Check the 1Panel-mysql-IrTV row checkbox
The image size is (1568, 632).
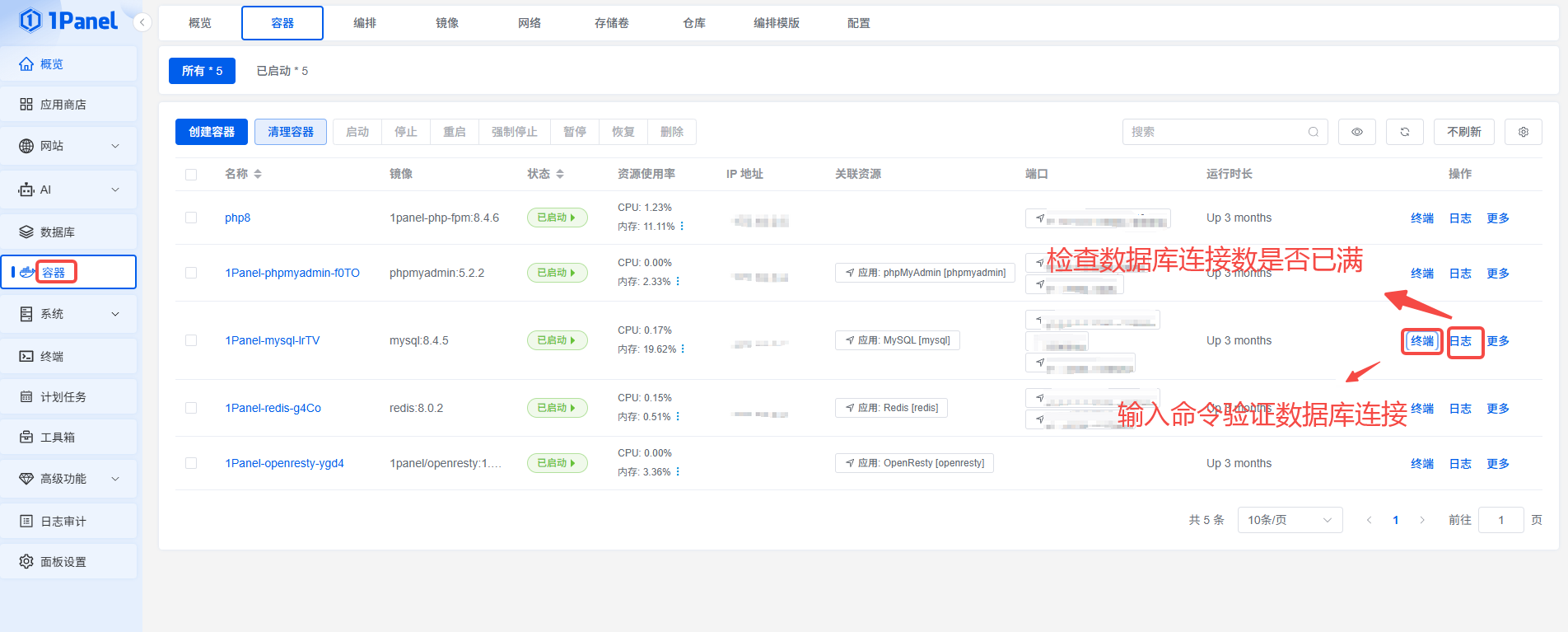(191, 340)
